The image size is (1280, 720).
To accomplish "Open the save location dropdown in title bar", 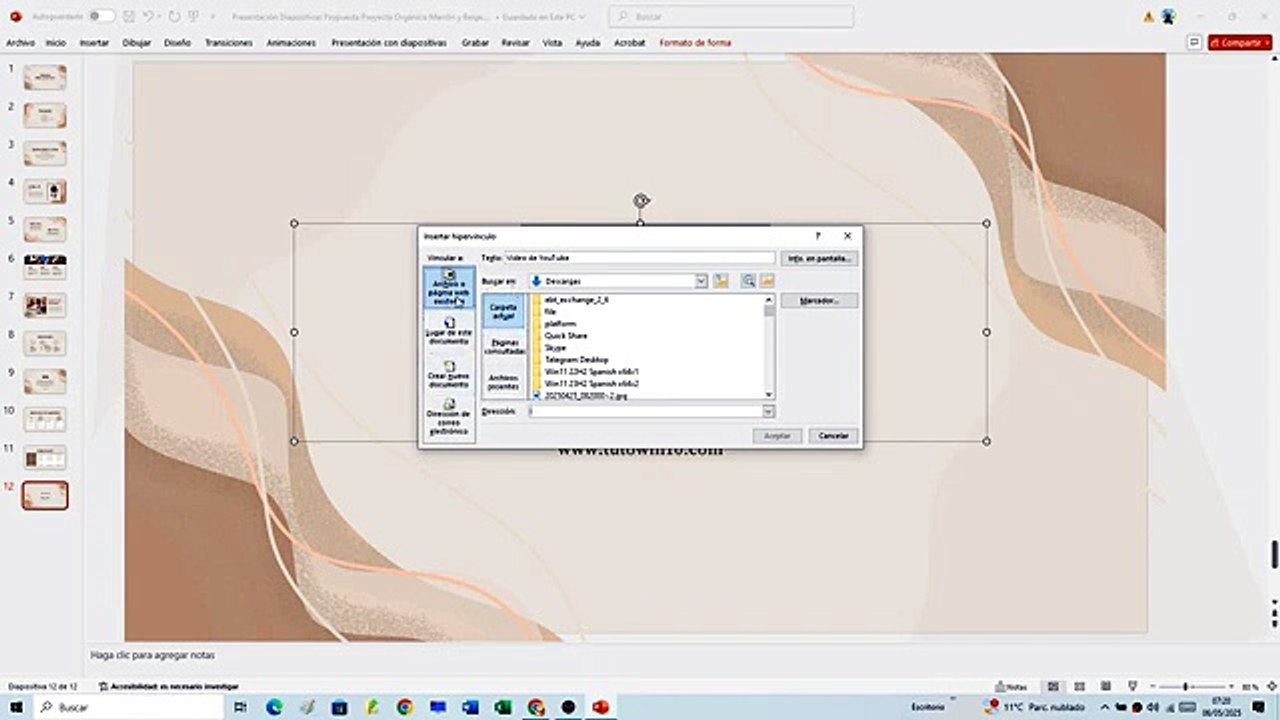I will pyautogui.click(x=582, y=17).
